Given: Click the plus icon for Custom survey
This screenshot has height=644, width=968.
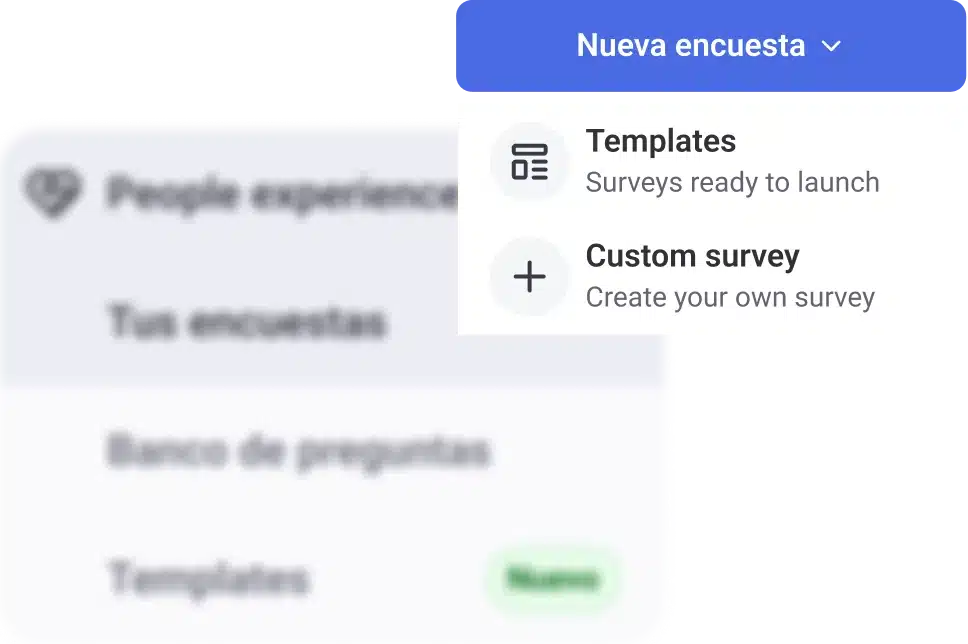Looking at the screenshot, I should [529, 276].
